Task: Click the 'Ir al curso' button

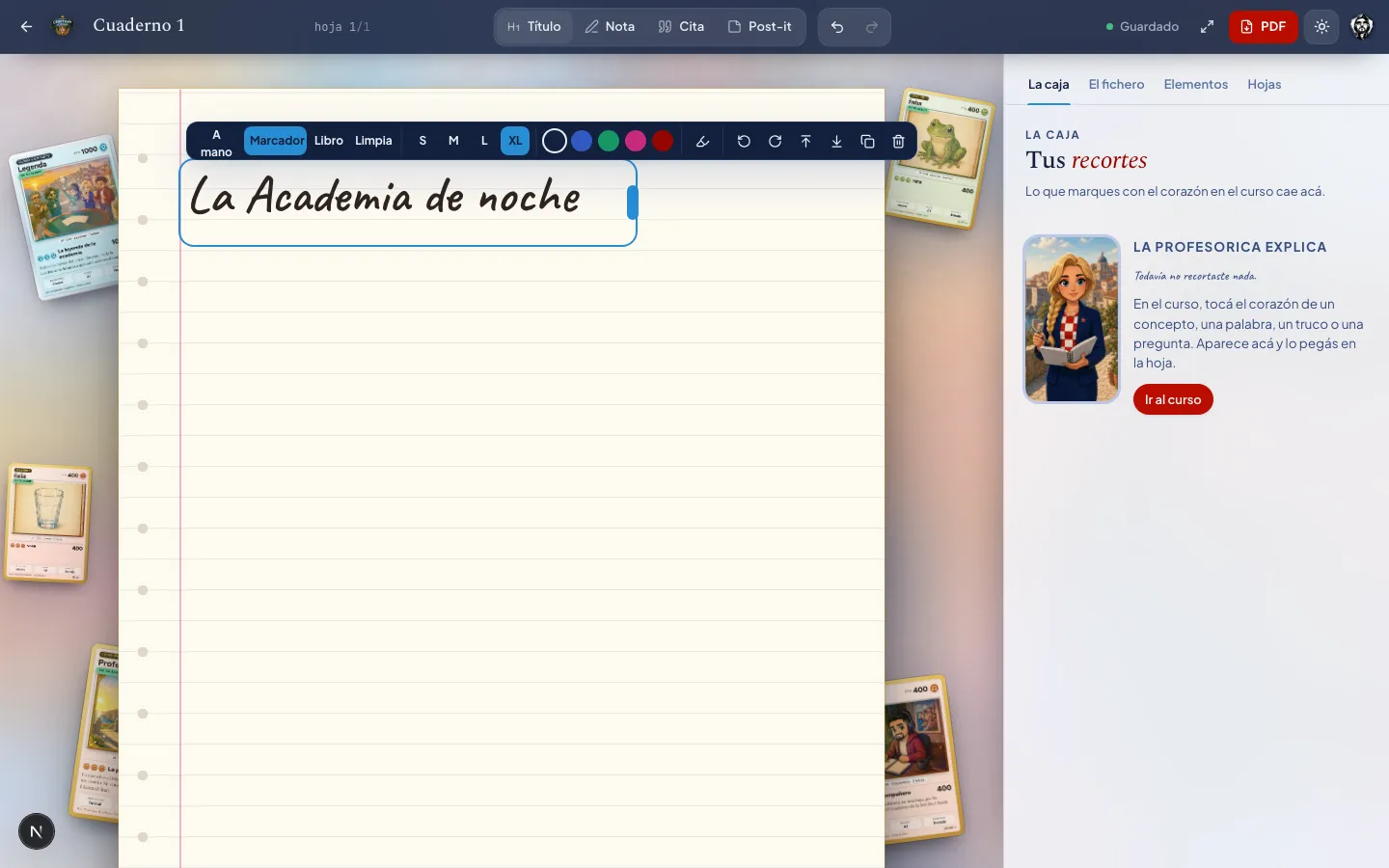Action: tap(1173, 399)
